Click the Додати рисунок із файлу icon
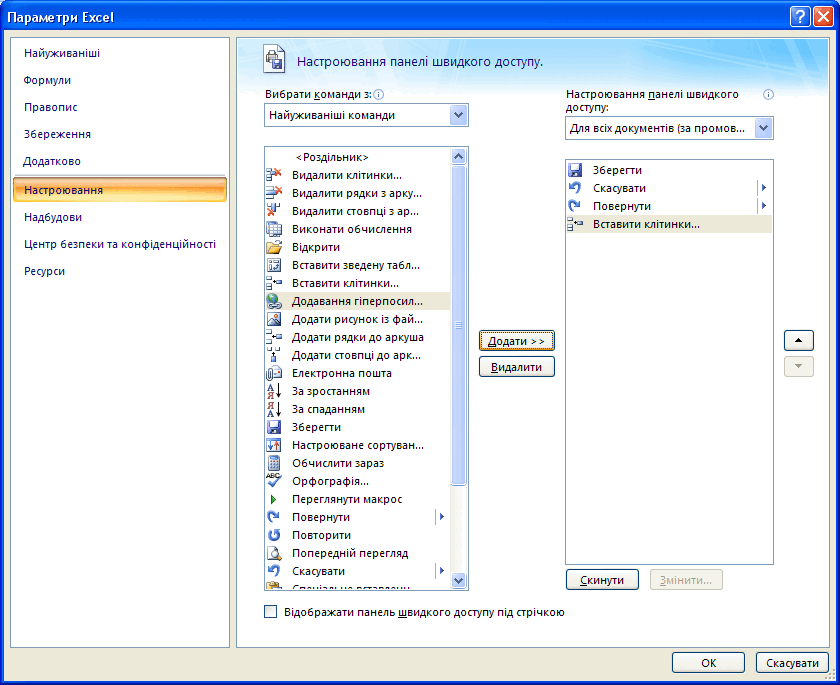840x685 pixels. click(x=274, y=319)
